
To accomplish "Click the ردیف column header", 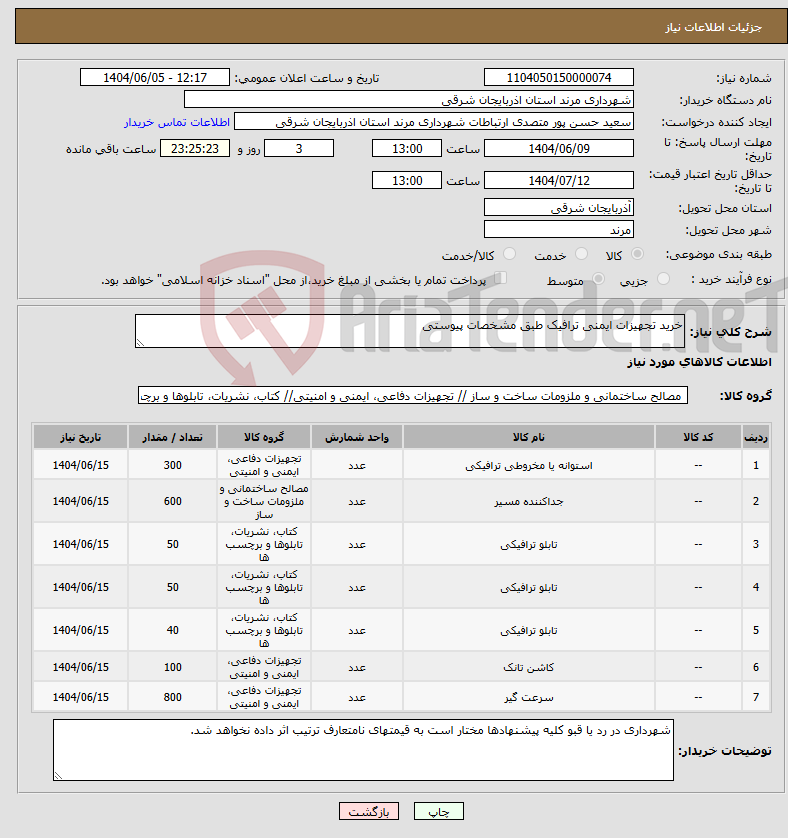I will (756, 437).
